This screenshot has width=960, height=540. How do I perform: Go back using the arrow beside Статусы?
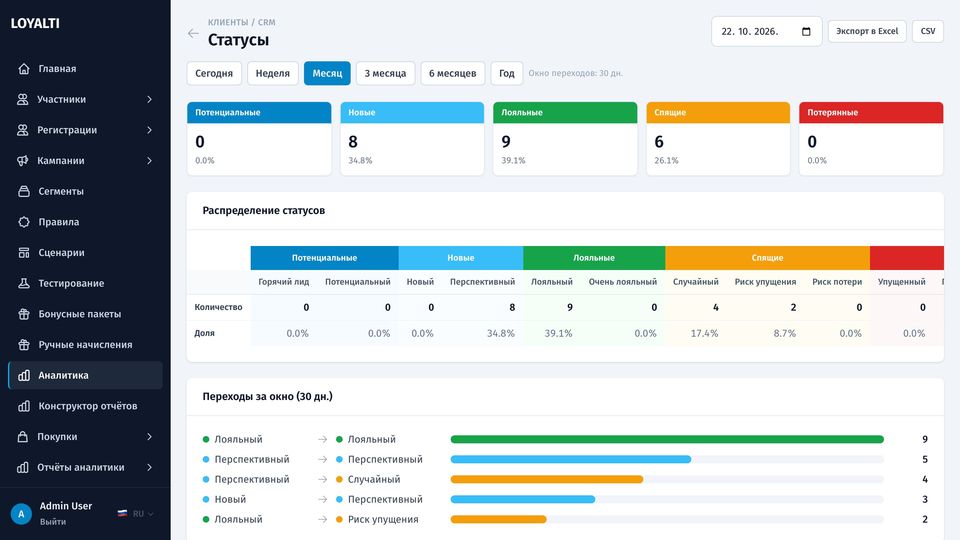pos(193,33)
